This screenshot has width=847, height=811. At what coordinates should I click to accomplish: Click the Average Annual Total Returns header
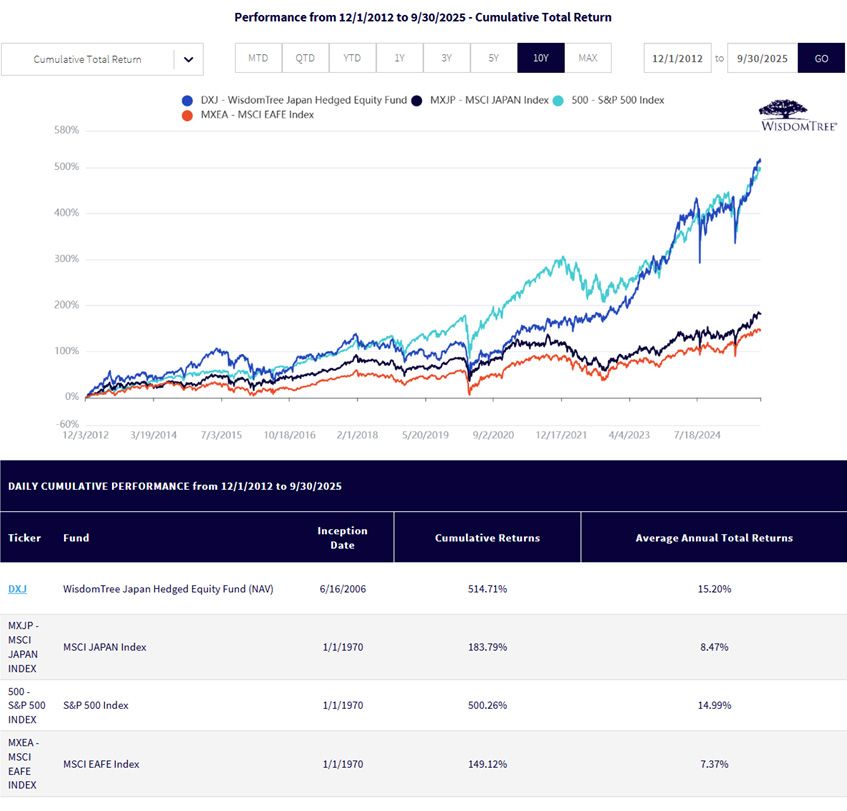pos(714,538)
